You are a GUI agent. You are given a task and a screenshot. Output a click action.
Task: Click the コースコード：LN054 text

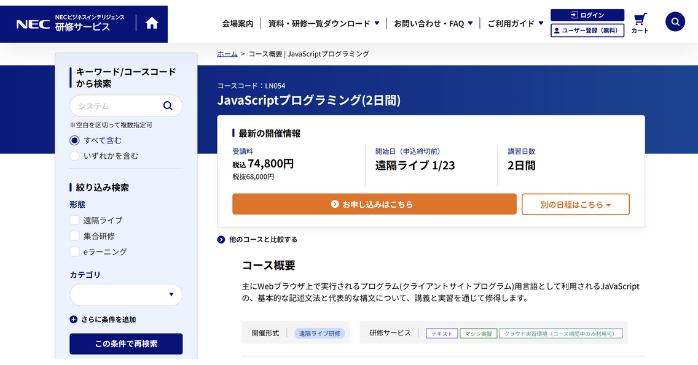pos(251,85)
